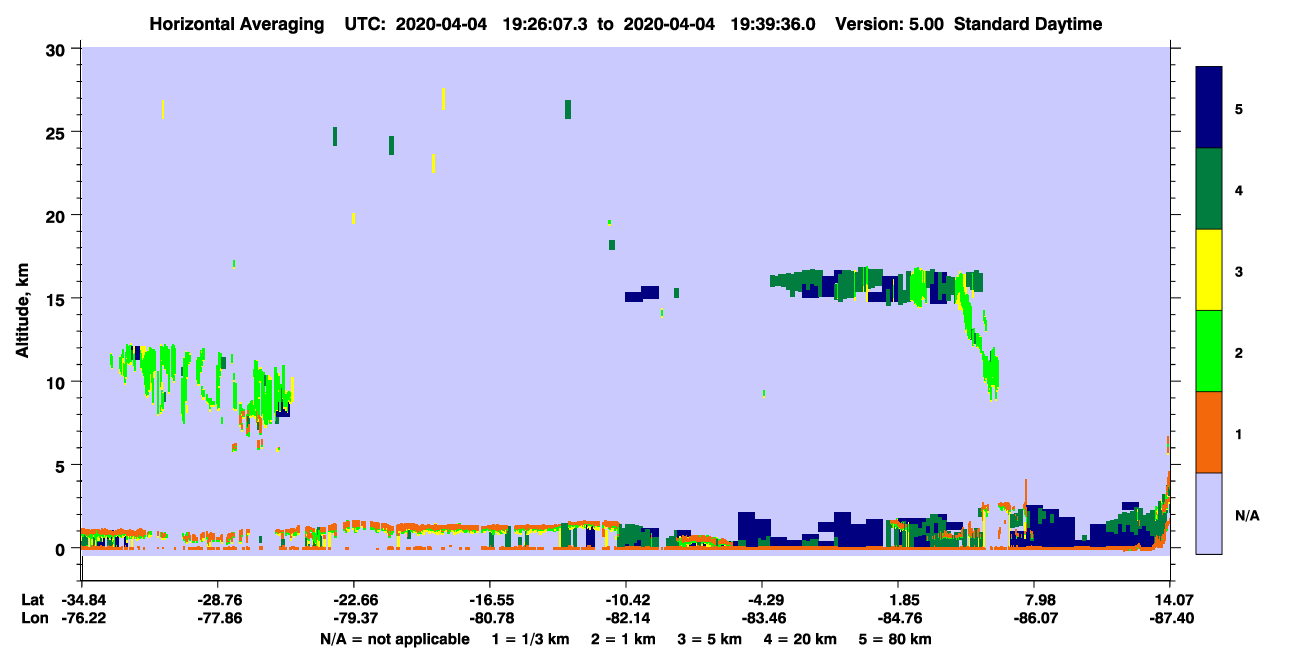Click the small dark blue patch at 15 km
The width and height of the screenshot is (1300, 667).
(642, 294)
